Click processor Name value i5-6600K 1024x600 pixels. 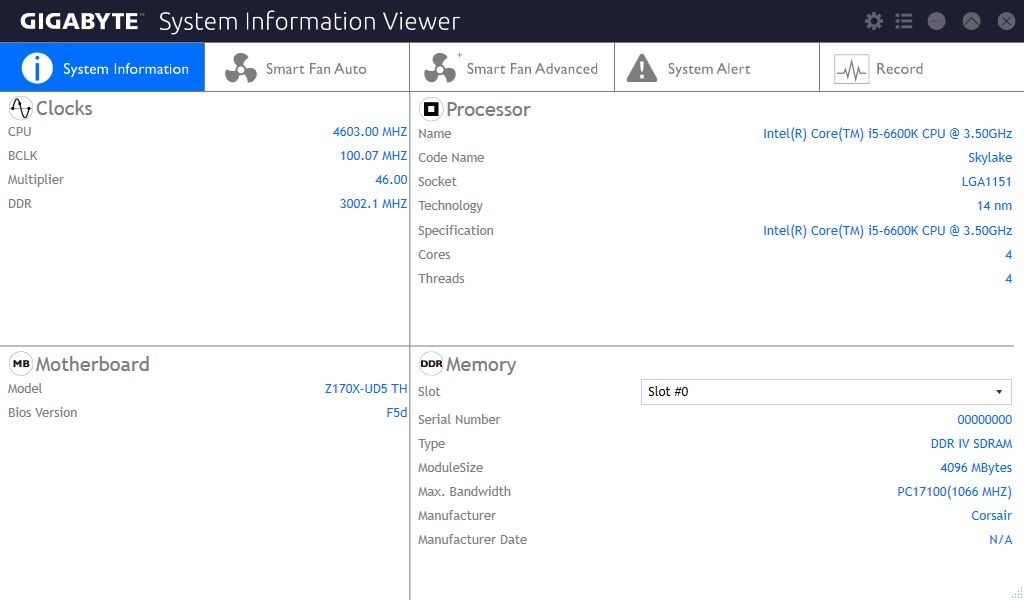point(888,134)
